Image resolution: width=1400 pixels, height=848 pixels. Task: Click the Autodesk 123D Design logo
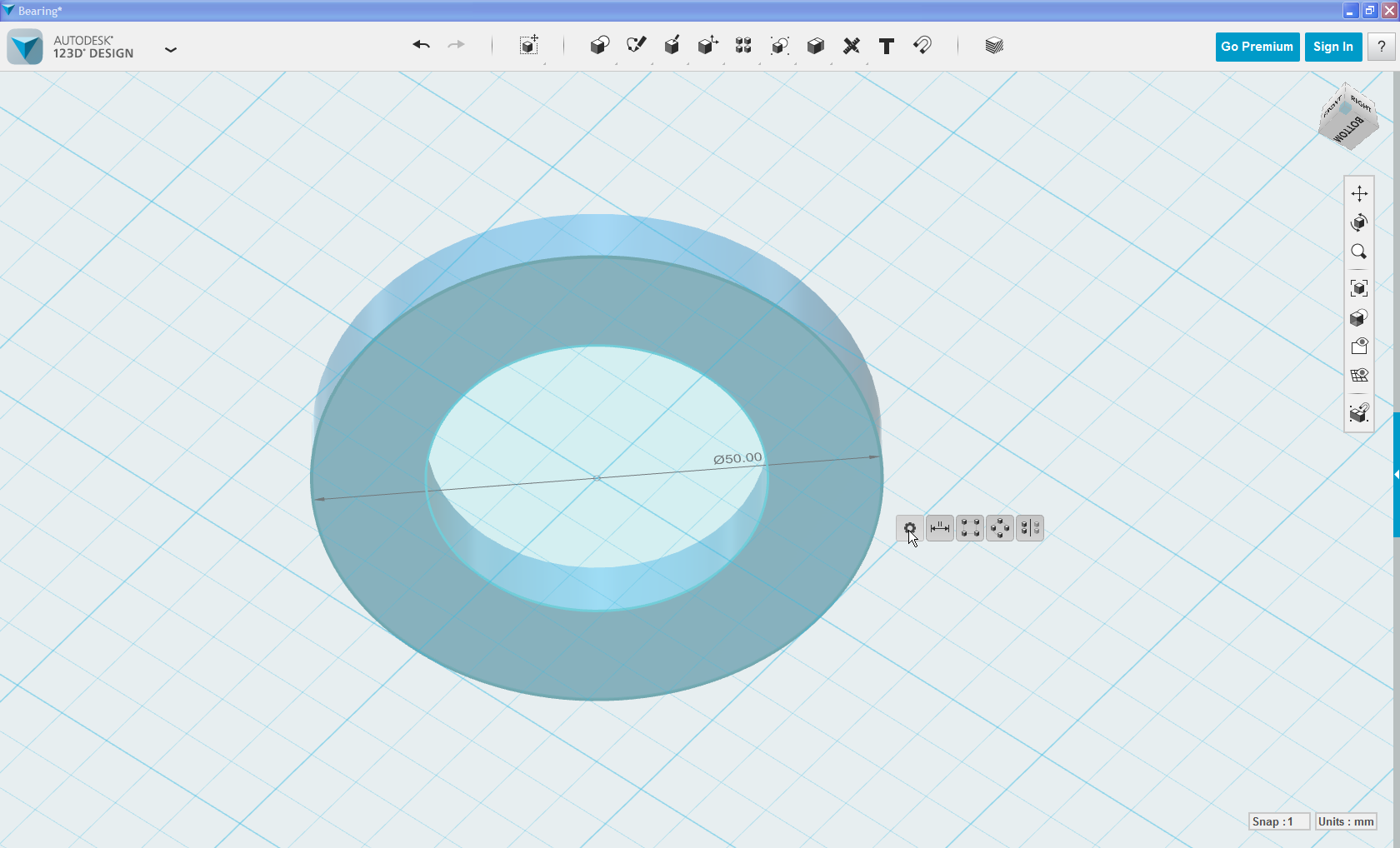pos(25,47)
